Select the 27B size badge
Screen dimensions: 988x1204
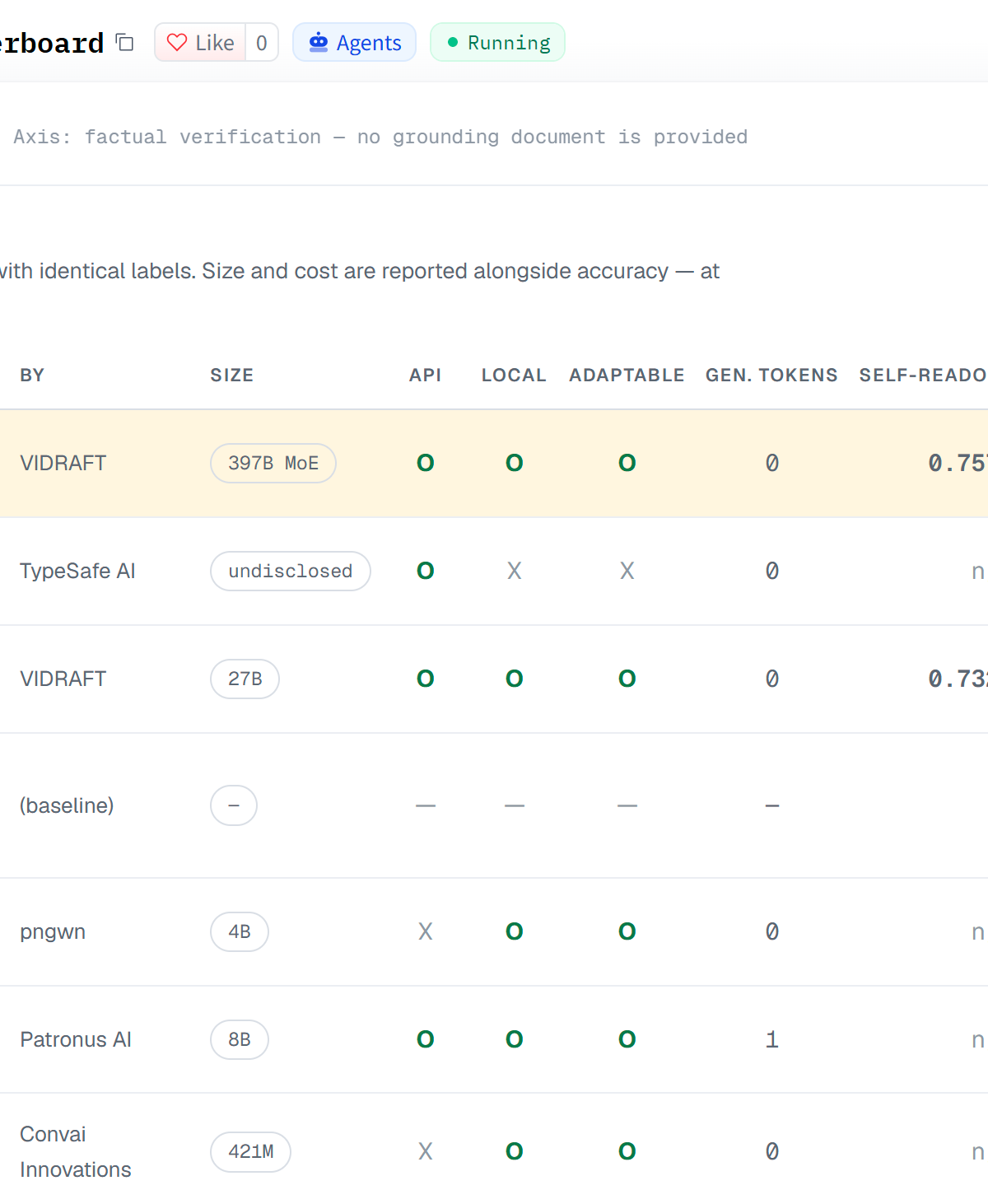245,679
